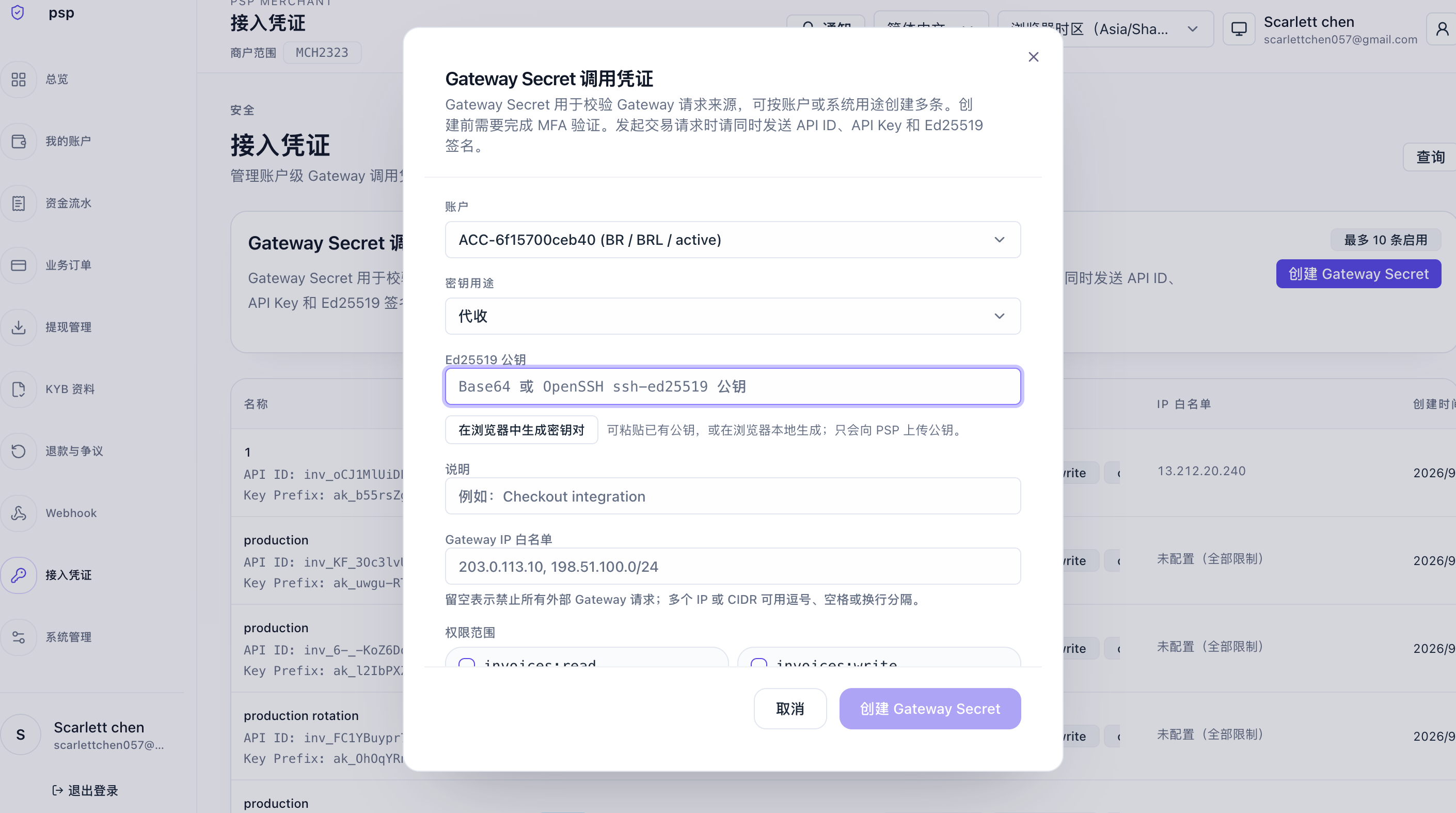Open the Webhook icon in sidebar
Screen dimensions: 1456x813
(x=19, y=513)
